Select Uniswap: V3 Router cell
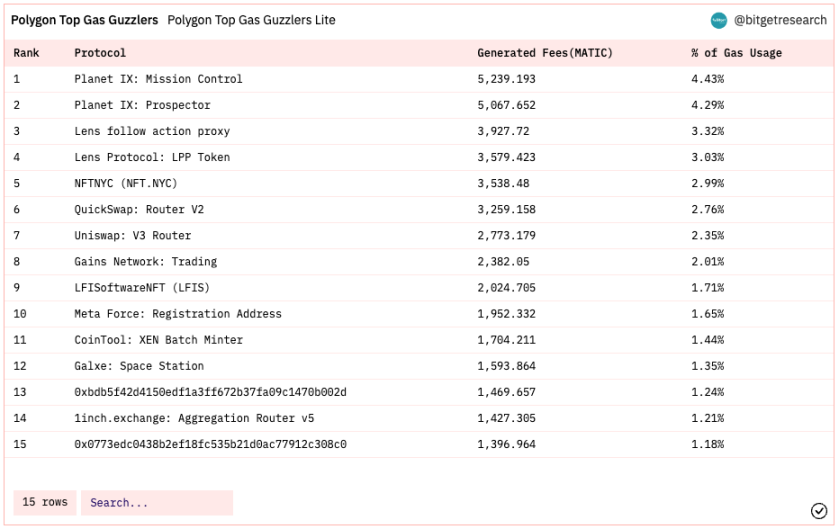The width and height of the screenshot is (839, 529). [x=133, y=236]
